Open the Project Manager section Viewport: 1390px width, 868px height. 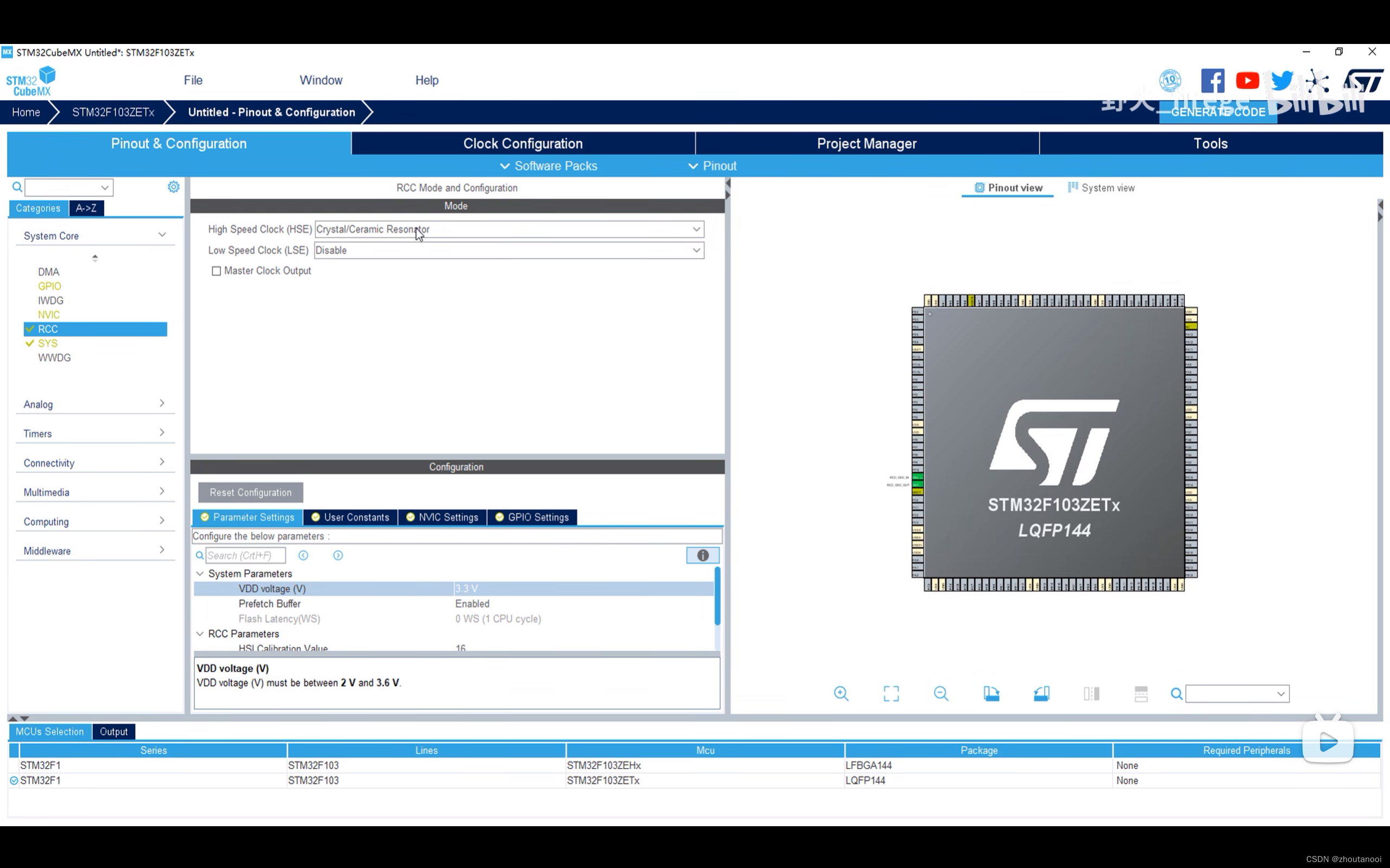(866, 143)
